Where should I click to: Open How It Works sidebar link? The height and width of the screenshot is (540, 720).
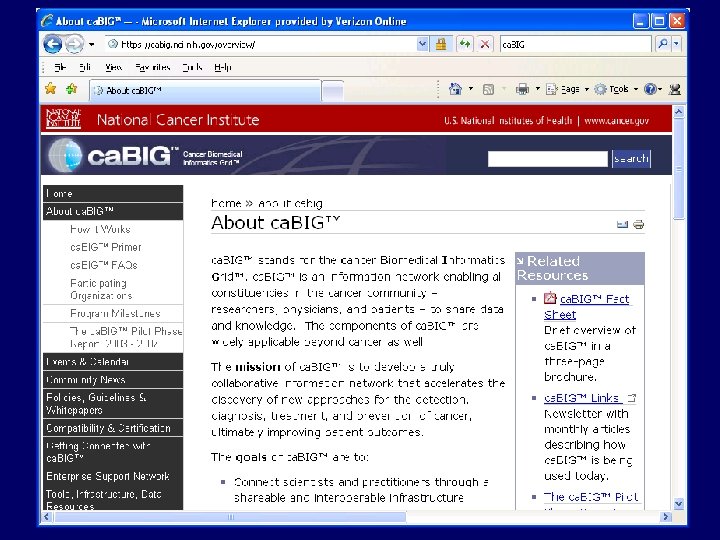click(100, 229)
